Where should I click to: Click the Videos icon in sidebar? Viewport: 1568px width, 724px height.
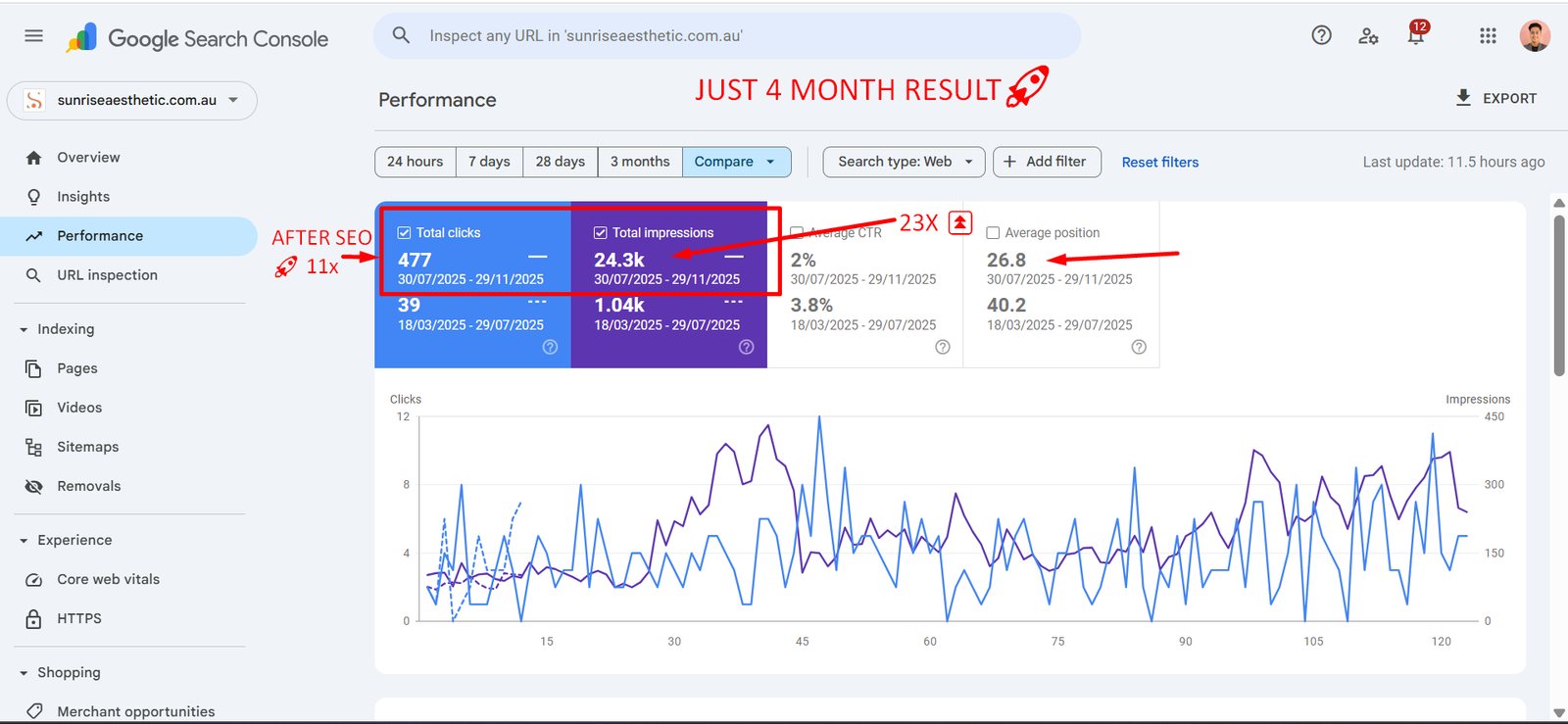click(x=34, y=408)
